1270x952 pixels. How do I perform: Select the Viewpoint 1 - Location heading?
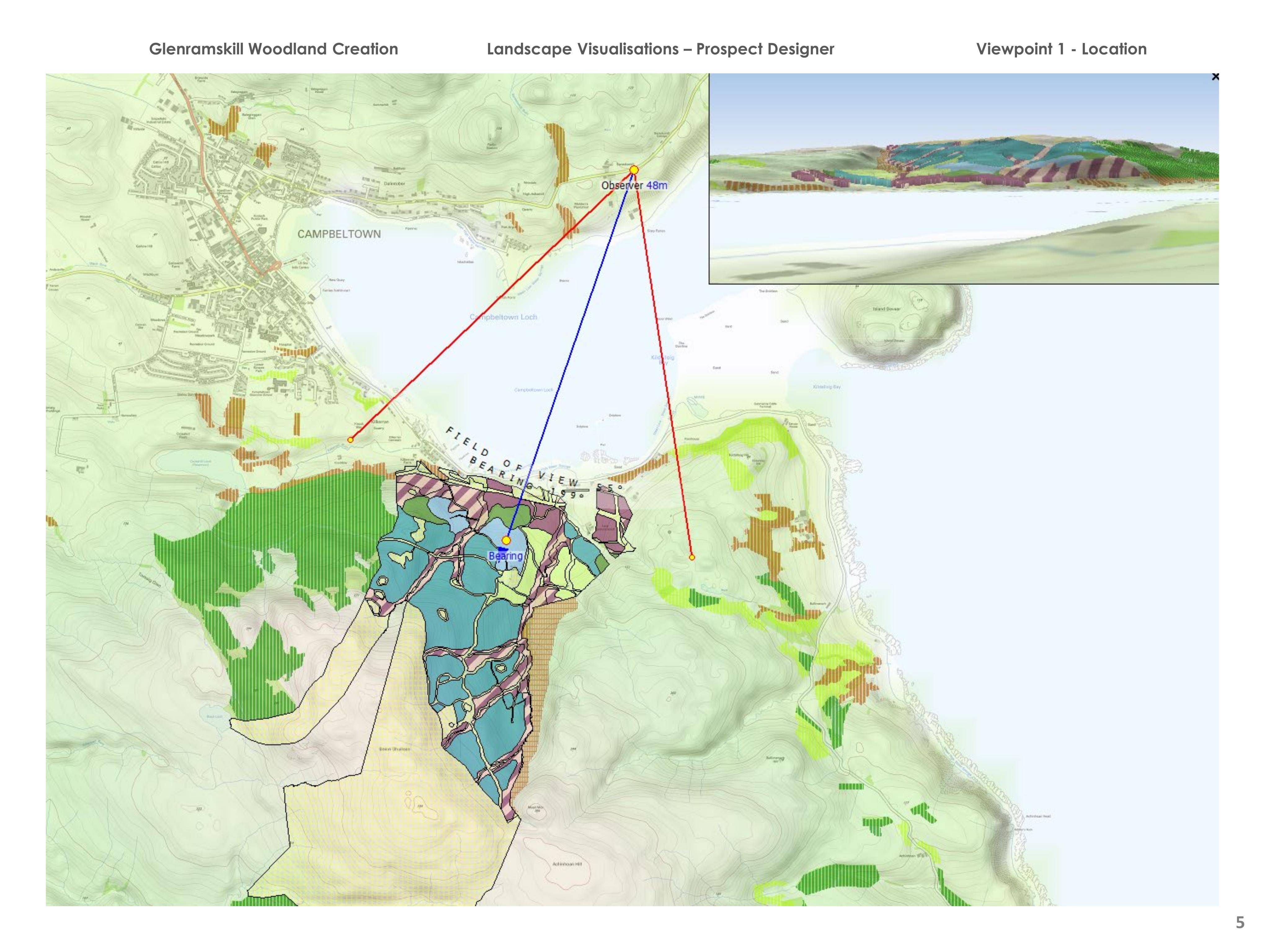tap(1061, 49)
